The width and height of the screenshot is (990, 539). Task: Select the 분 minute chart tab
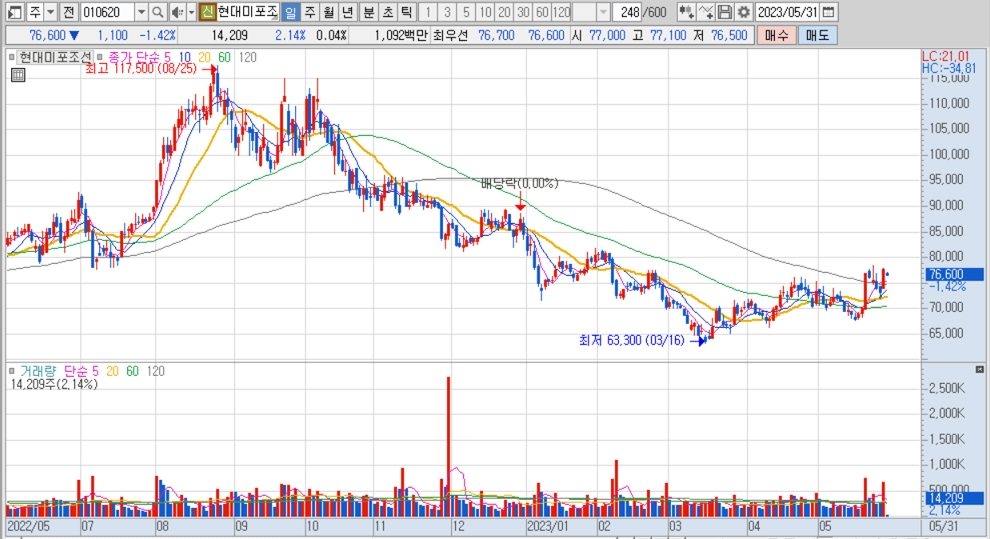pos(368,12)
